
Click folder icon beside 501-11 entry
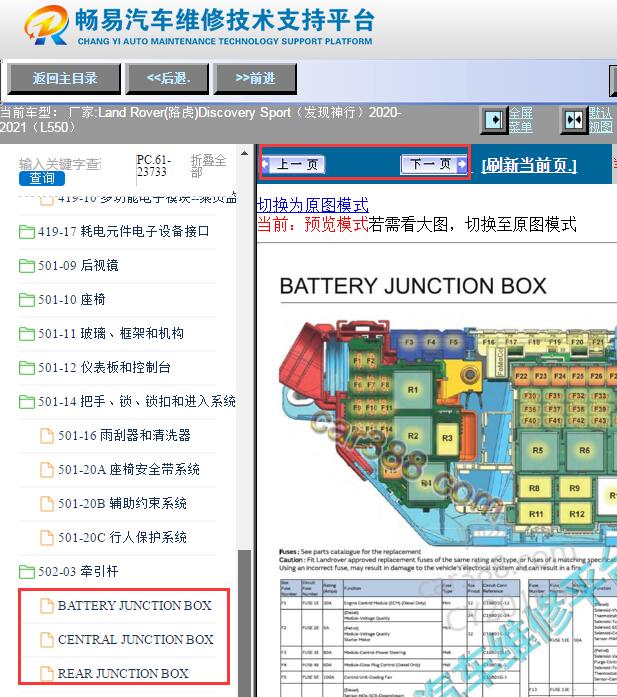point(27,334)
